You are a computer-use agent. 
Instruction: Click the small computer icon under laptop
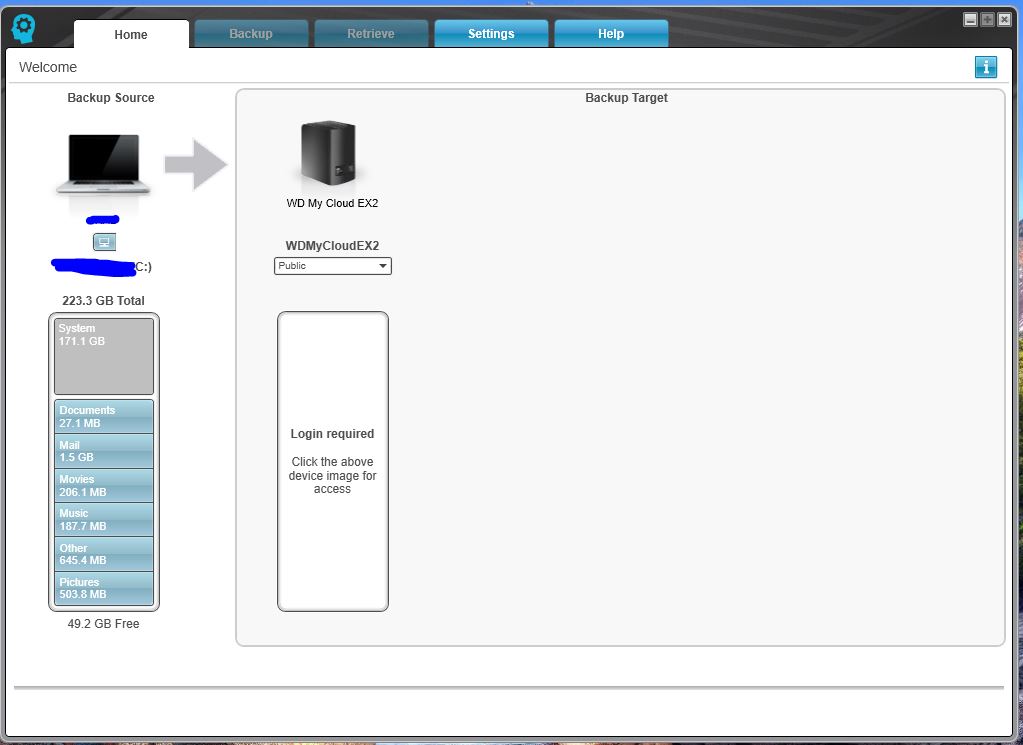(x=104, y=242)
